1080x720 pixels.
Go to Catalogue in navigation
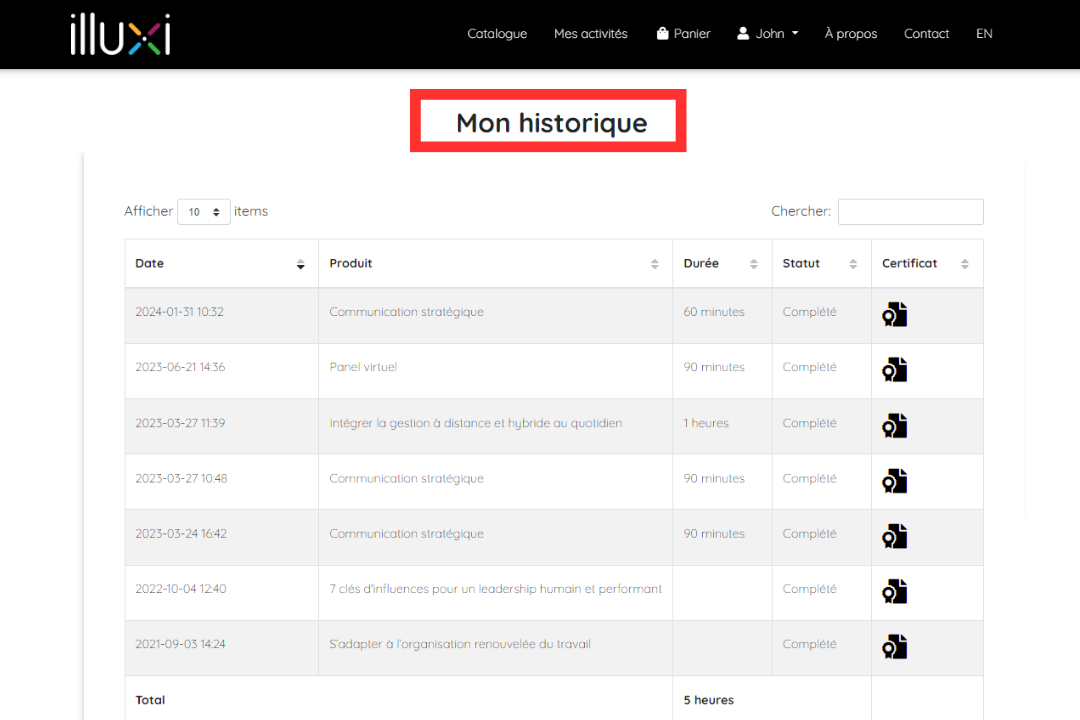click(x=497, y=34)
